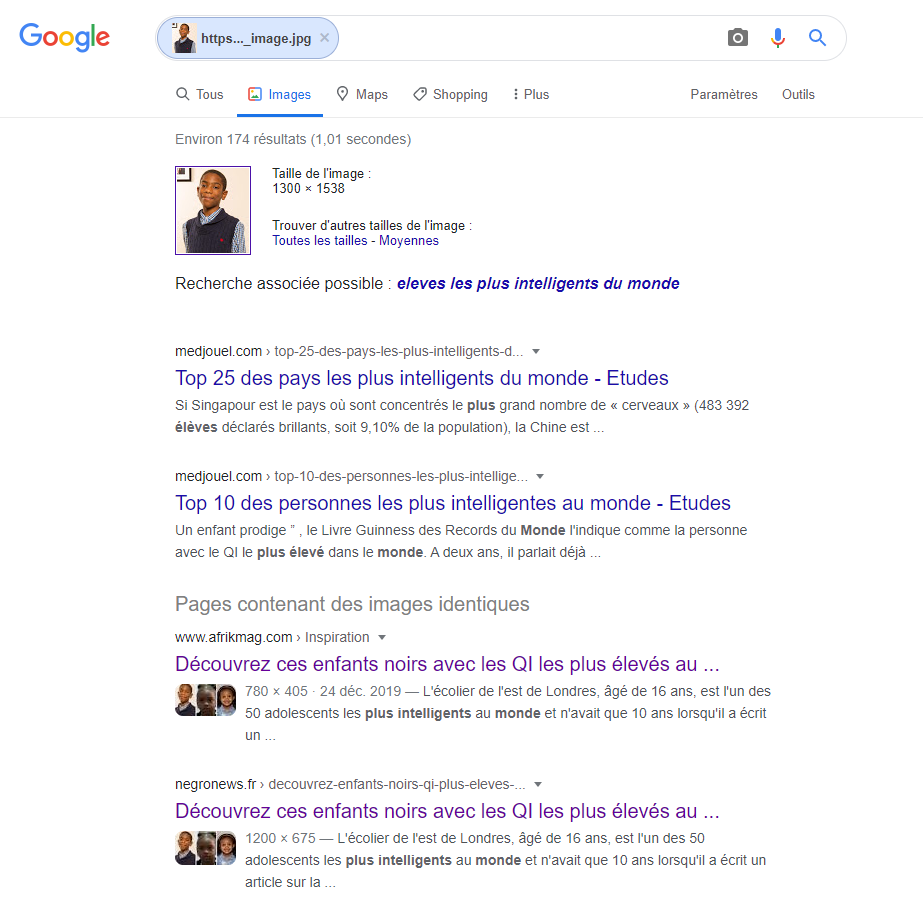This screenshot has width=923, height=913.
Task: Click the blue magnifier search icon
Action: pyautogui.click(x=817, y=38)
